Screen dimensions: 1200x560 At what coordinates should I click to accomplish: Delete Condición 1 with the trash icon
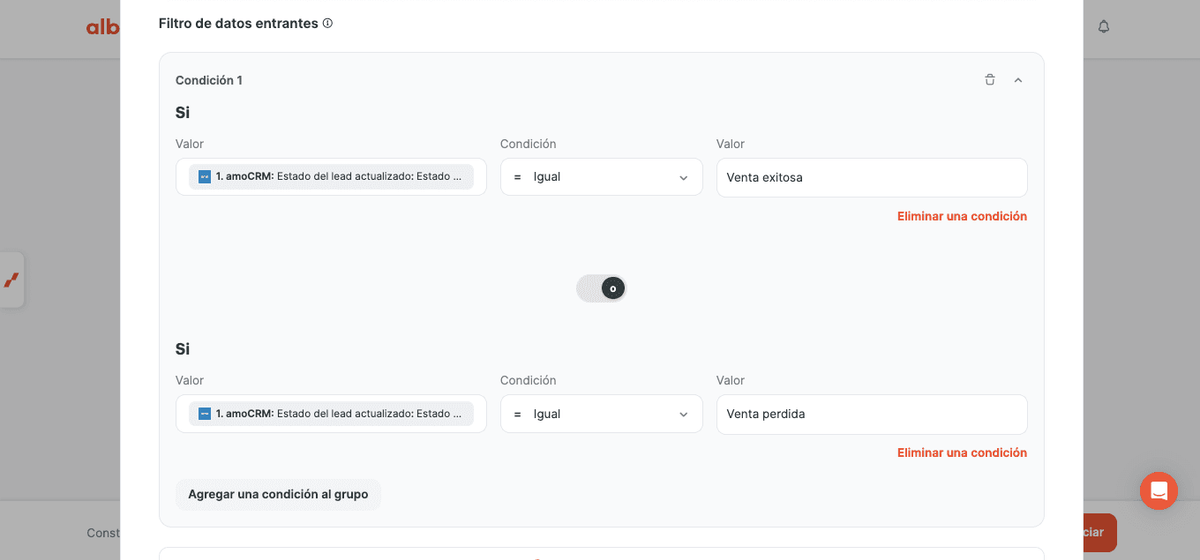(x=990, y=80)
